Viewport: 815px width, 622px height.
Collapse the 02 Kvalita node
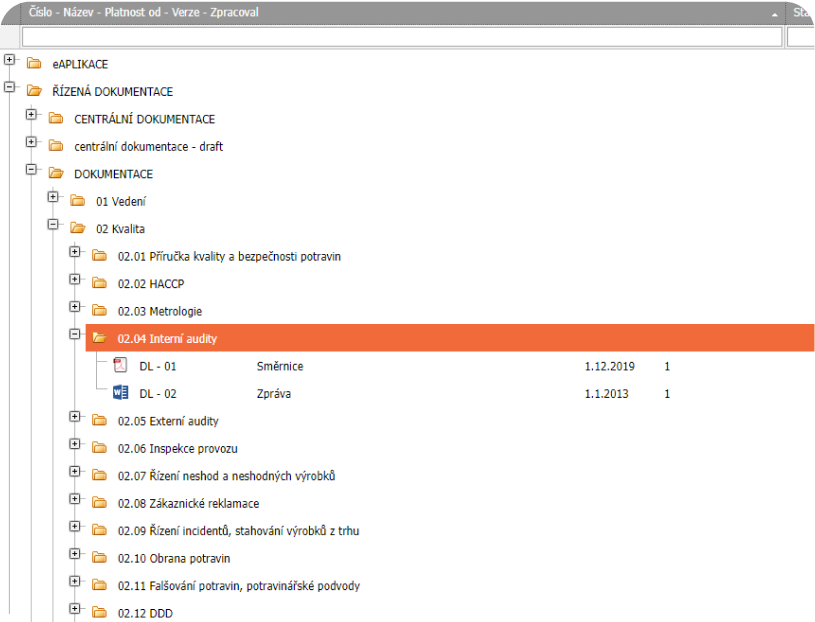[x=53, y=226]
